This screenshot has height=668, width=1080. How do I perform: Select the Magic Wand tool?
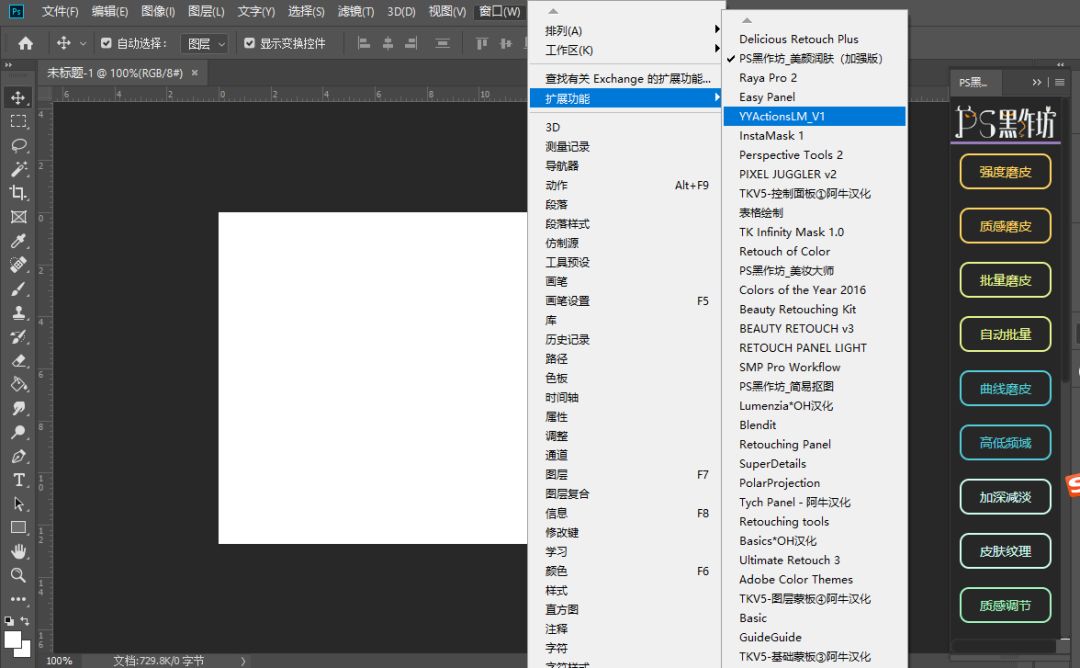click(x=18, y=169)
